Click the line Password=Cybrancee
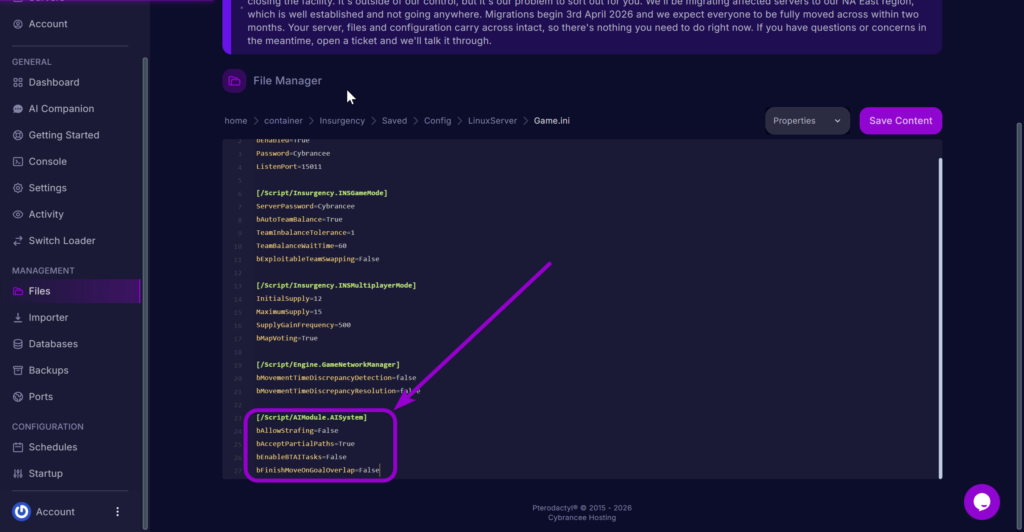 click(293, 153)
